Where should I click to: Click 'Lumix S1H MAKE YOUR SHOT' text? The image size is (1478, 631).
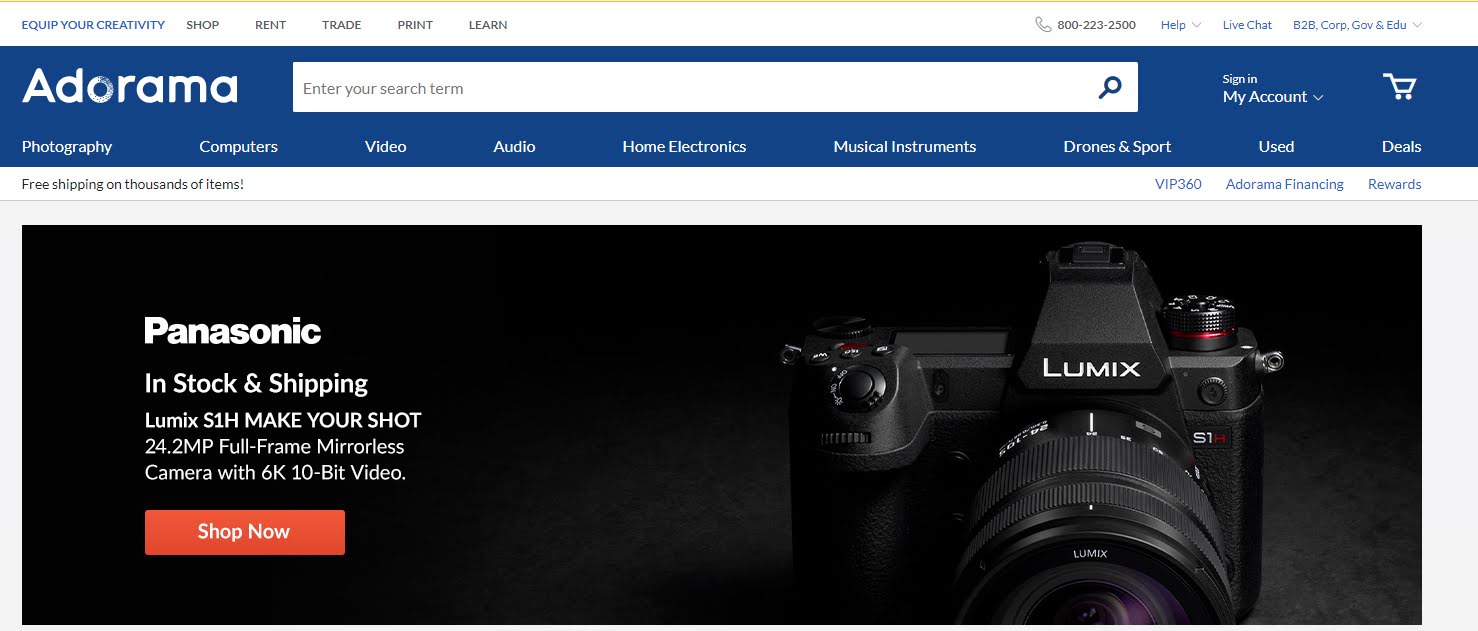pyautogui.click(x=283, y=420)
